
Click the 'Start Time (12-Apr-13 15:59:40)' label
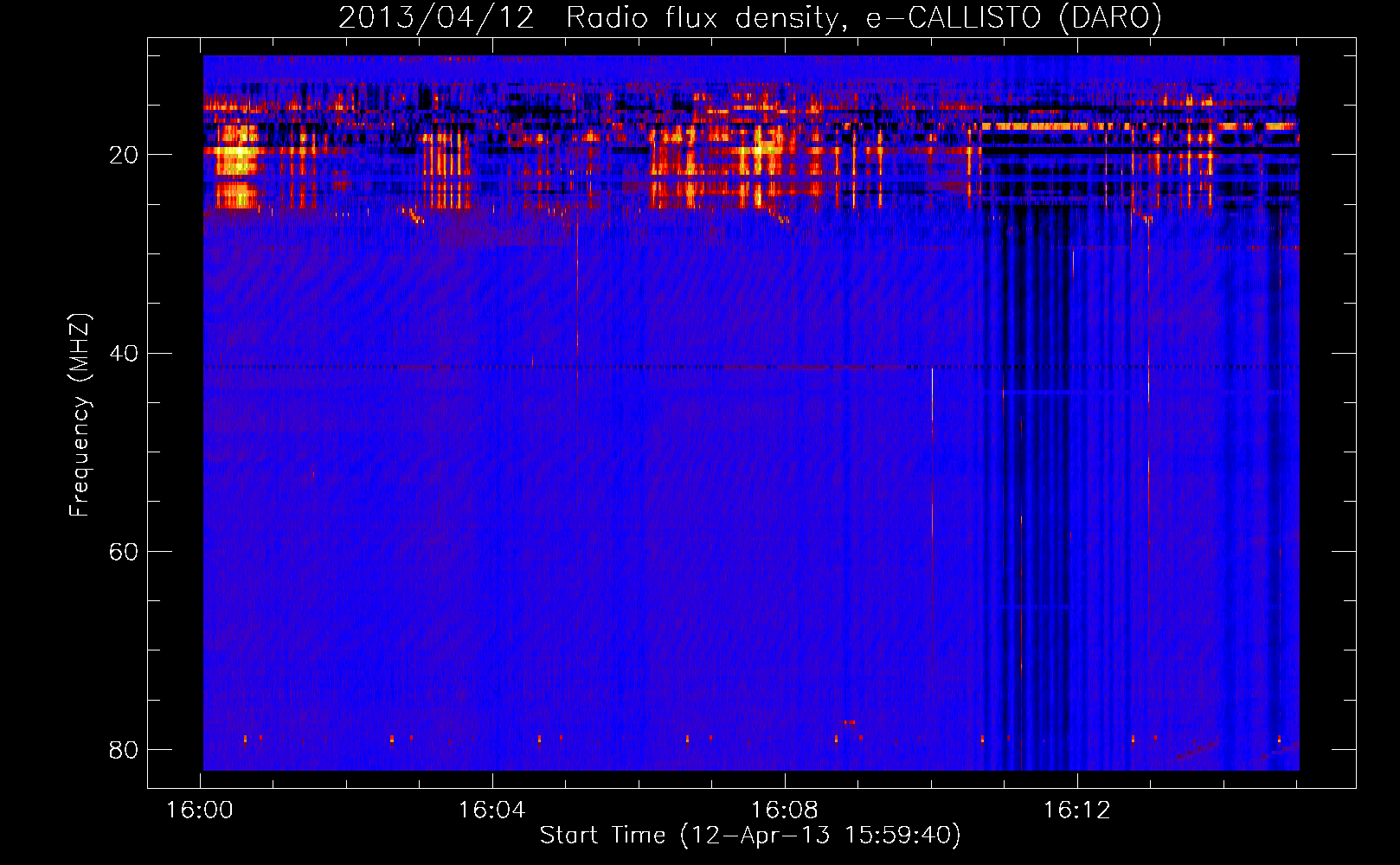tap(750, 835)
